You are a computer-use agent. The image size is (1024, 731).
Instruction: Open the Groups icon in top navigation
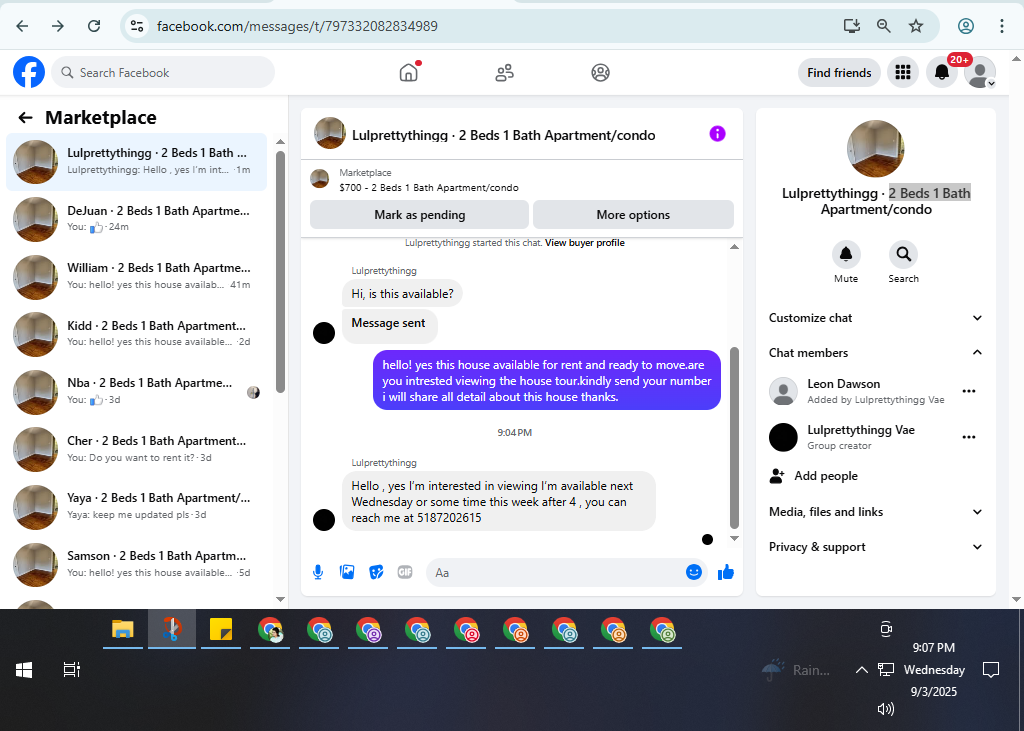point(600,73)
